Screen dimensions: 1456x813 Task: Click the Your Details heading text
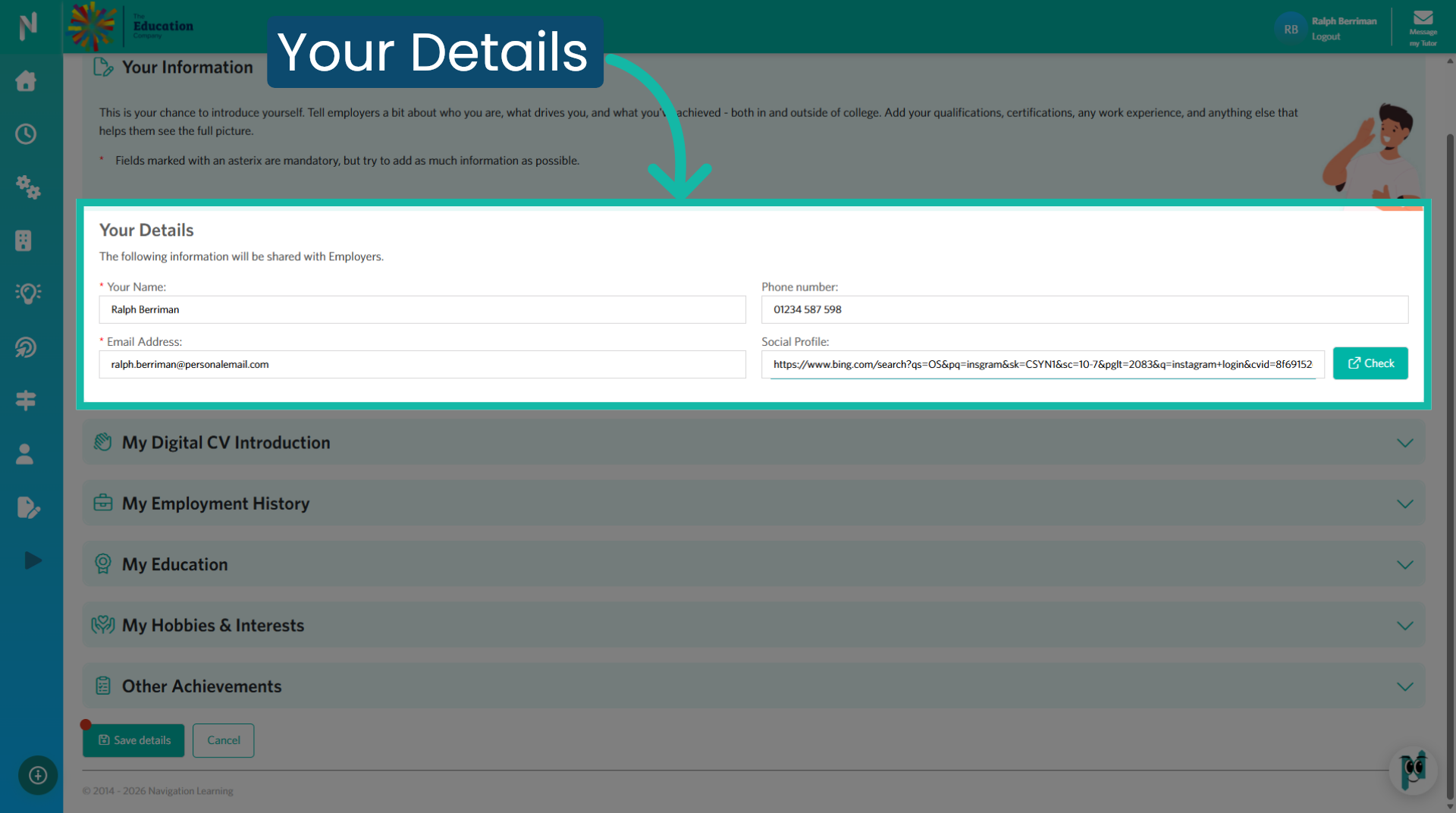tap(146, 230)
